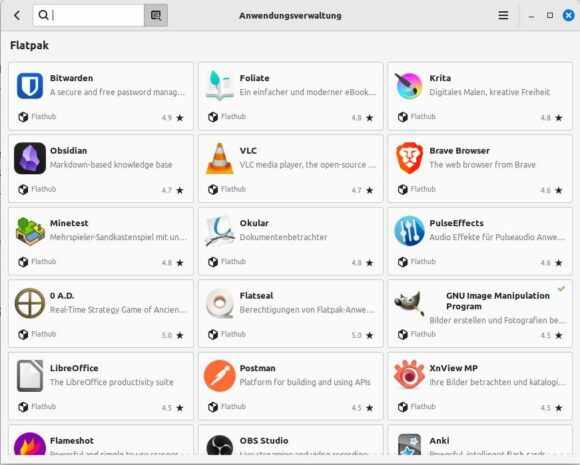Open the Foliate eBook reader icon
Image resolution: width=580 pixels, height=465 pixels.
click(x=220, y=86)
